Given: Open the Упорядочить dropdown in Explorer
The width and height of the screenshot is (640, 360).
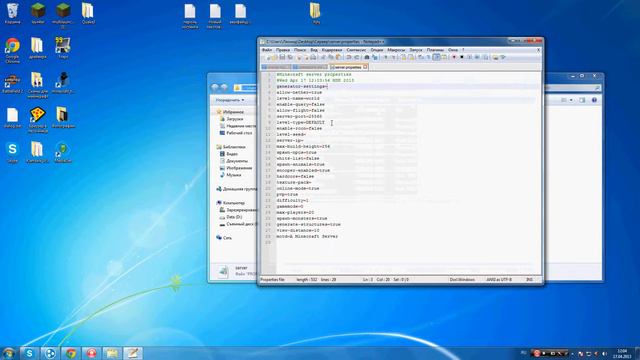Looking at the screenshot, I should 230,100.
